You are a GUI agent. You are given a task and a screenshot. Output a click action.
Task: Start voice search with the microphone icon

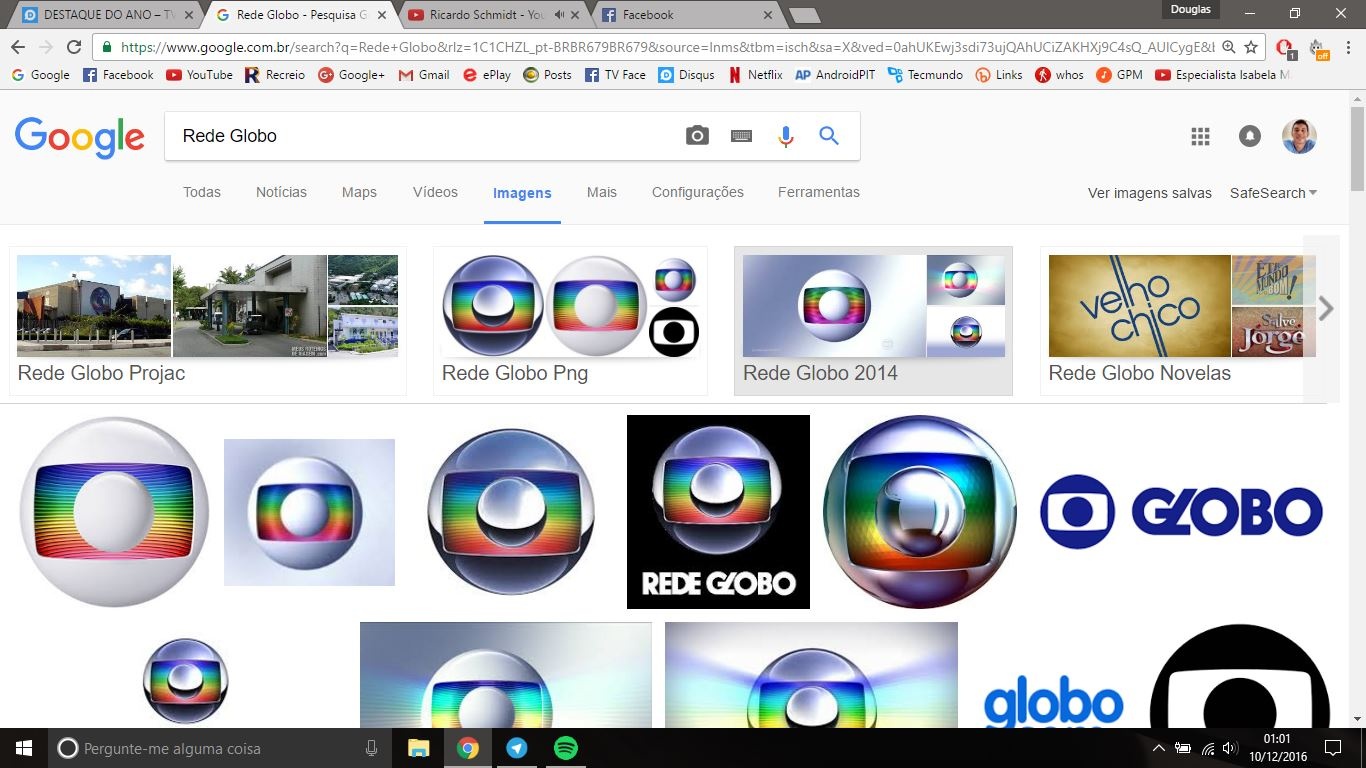(786, 137)
